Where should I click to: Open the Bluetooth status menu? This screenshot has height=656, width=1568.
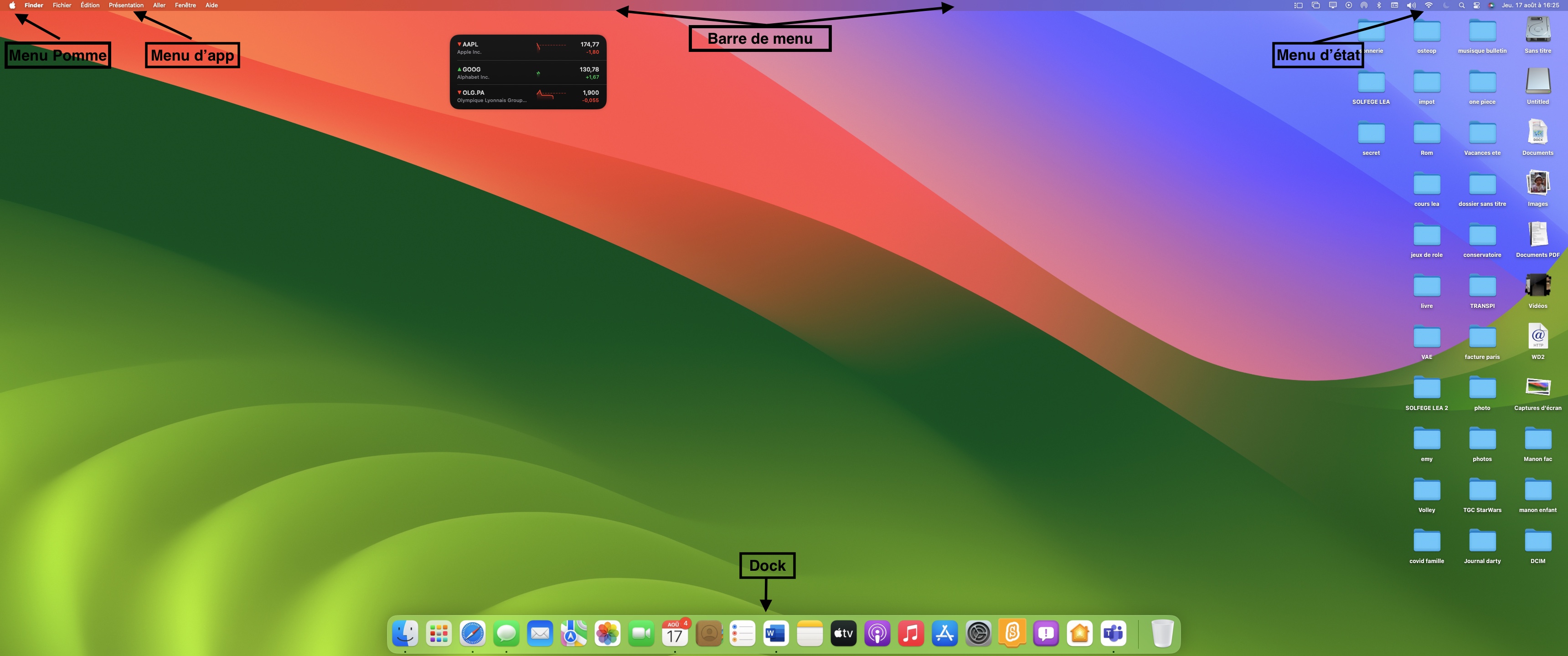tap(1379, 5)
